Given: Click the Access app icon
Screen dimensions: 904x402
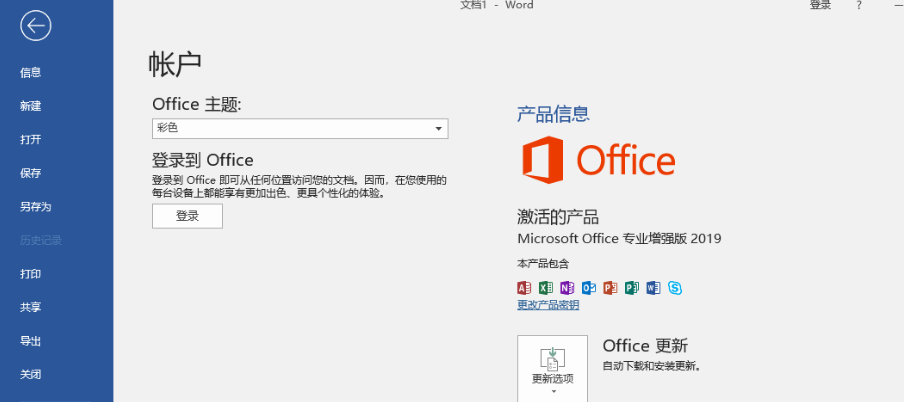Looking at the screenshot, I should coord(524,287).
